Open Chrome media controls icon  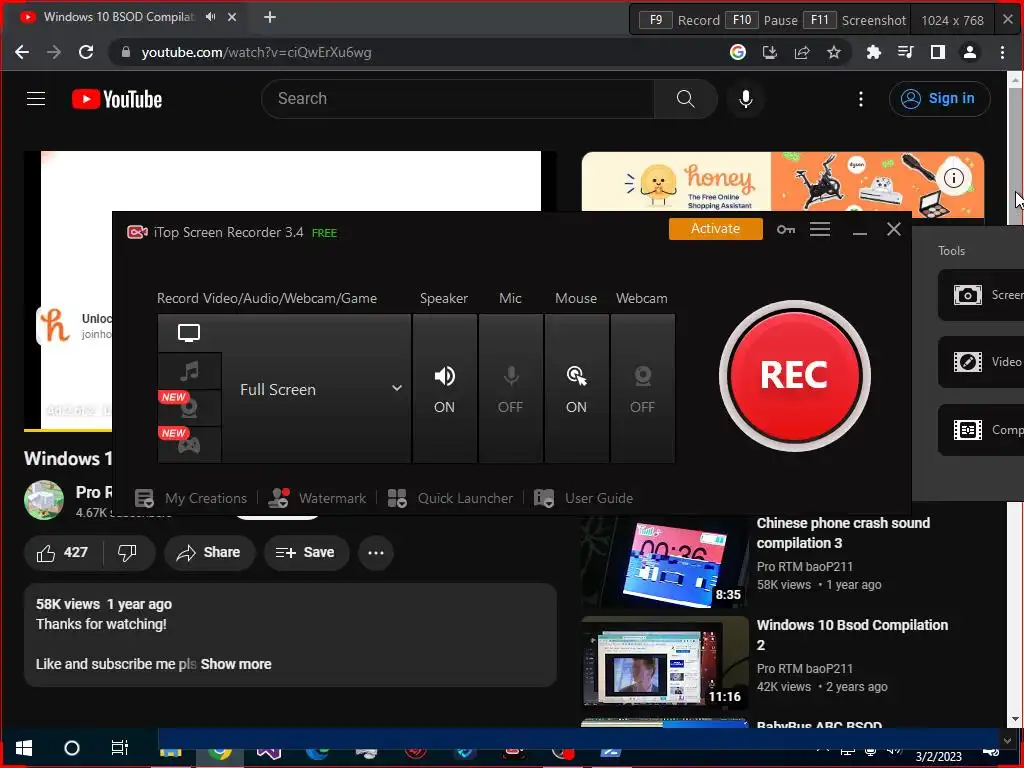pos(905,52)
